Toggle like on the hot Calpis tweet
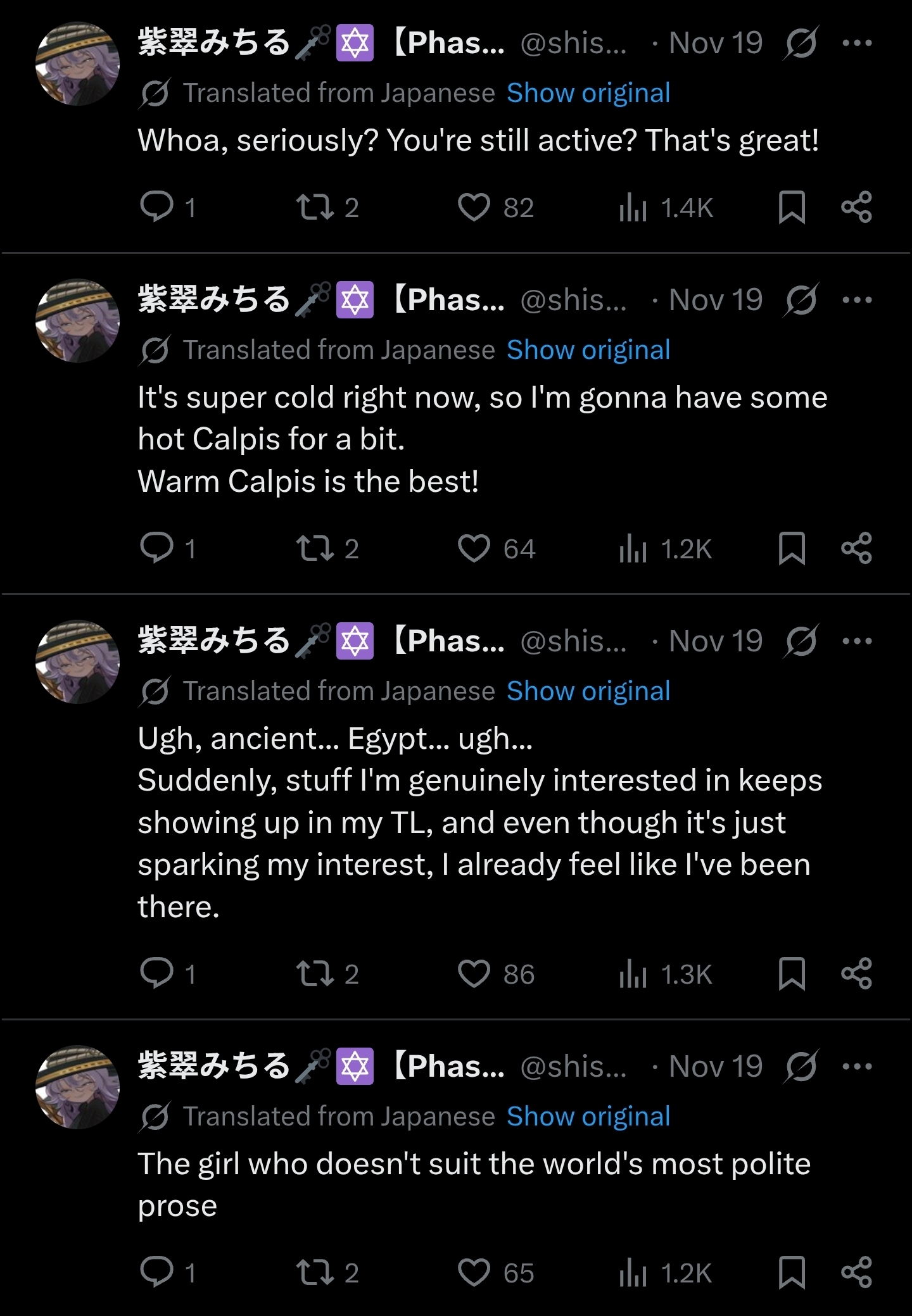The image size is (912, 1316). pyautogui.click(x=474, y=548)
